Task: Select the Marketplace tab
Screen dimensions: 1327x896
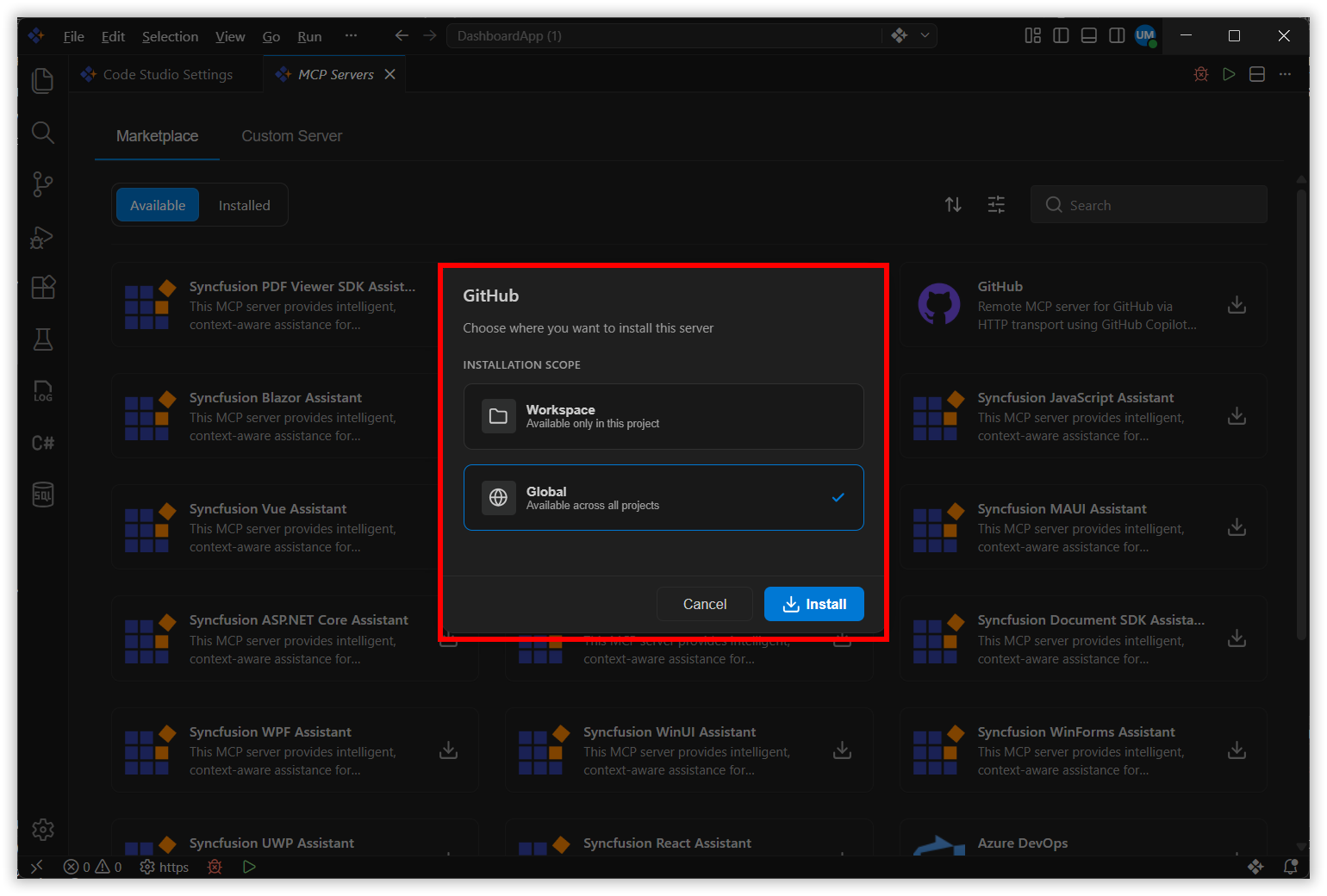Action: pos(157,136)
